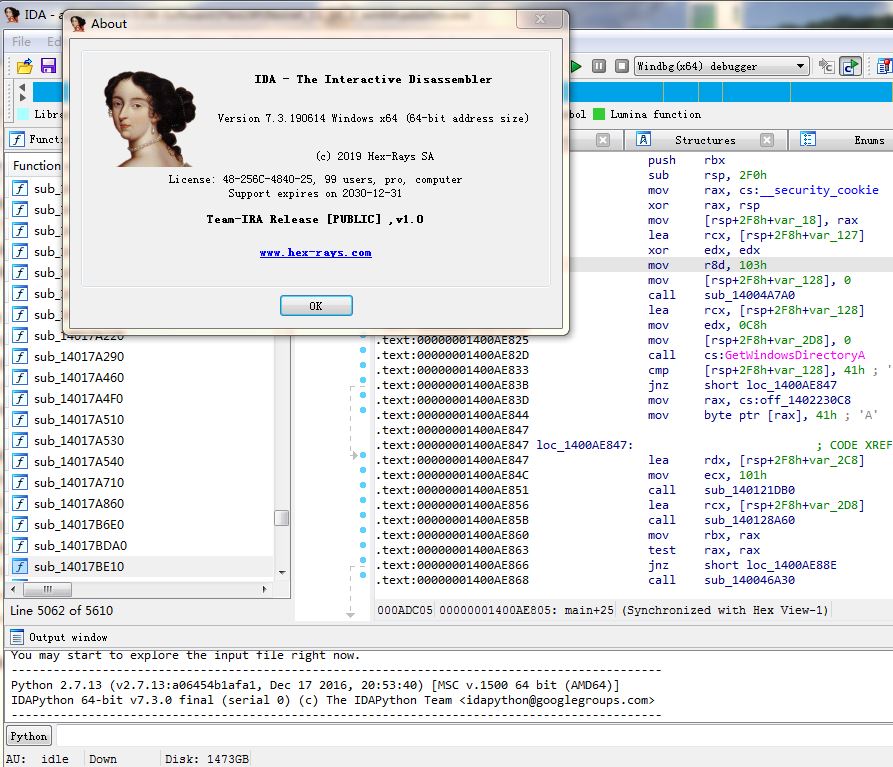The height and width of the screenshot is (767, 893).
Task: Click the navigation band left arrow
Action: point(22,87)
